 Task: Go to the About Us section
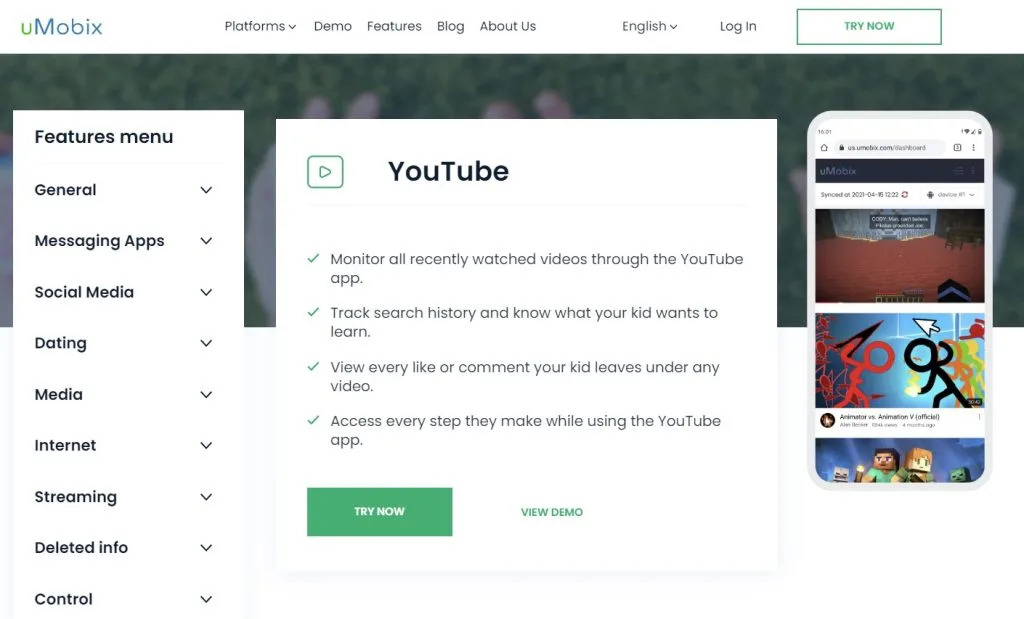coord(507,26)
